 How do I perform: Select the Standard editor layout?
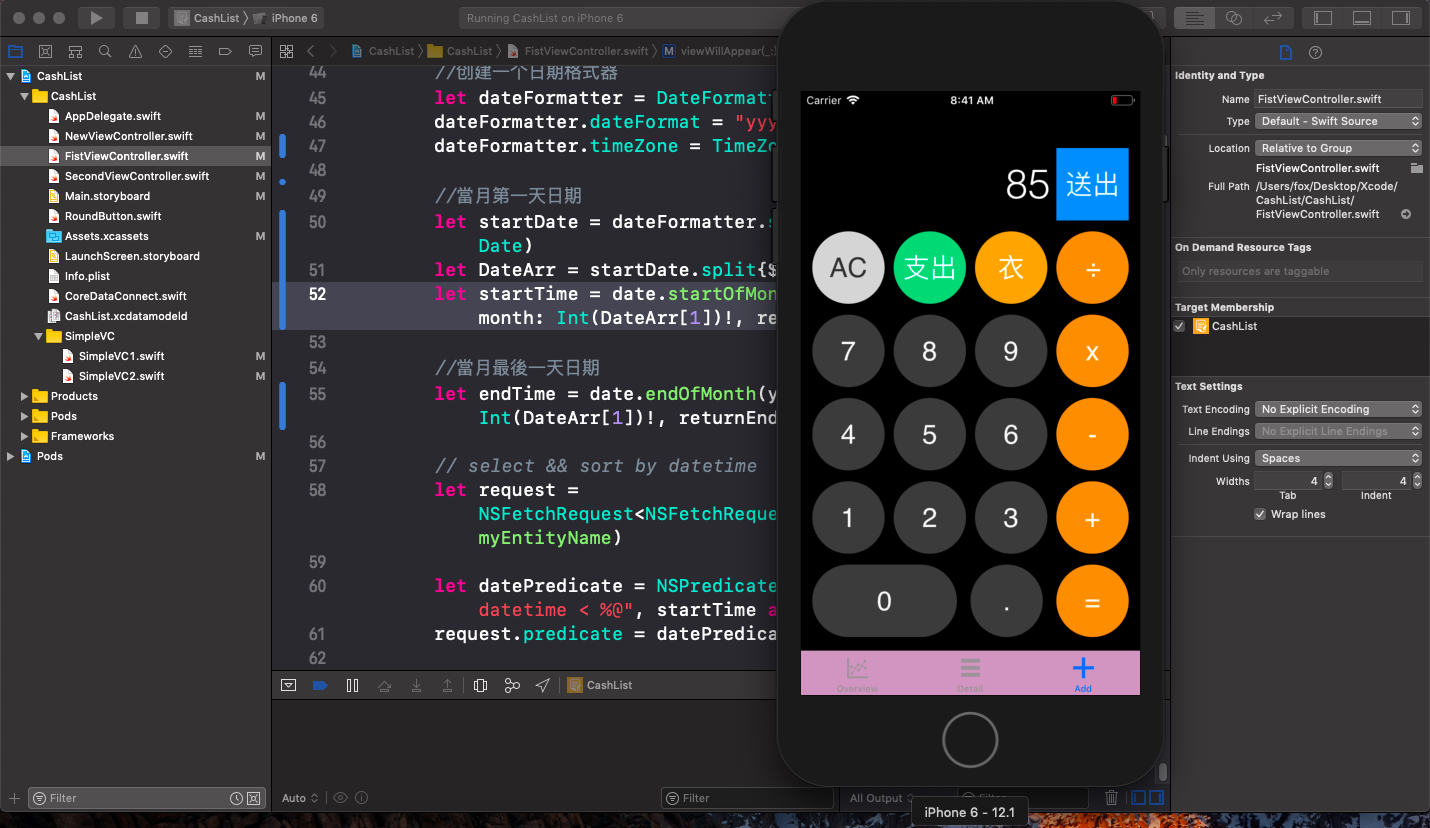tap(1194, 18)
